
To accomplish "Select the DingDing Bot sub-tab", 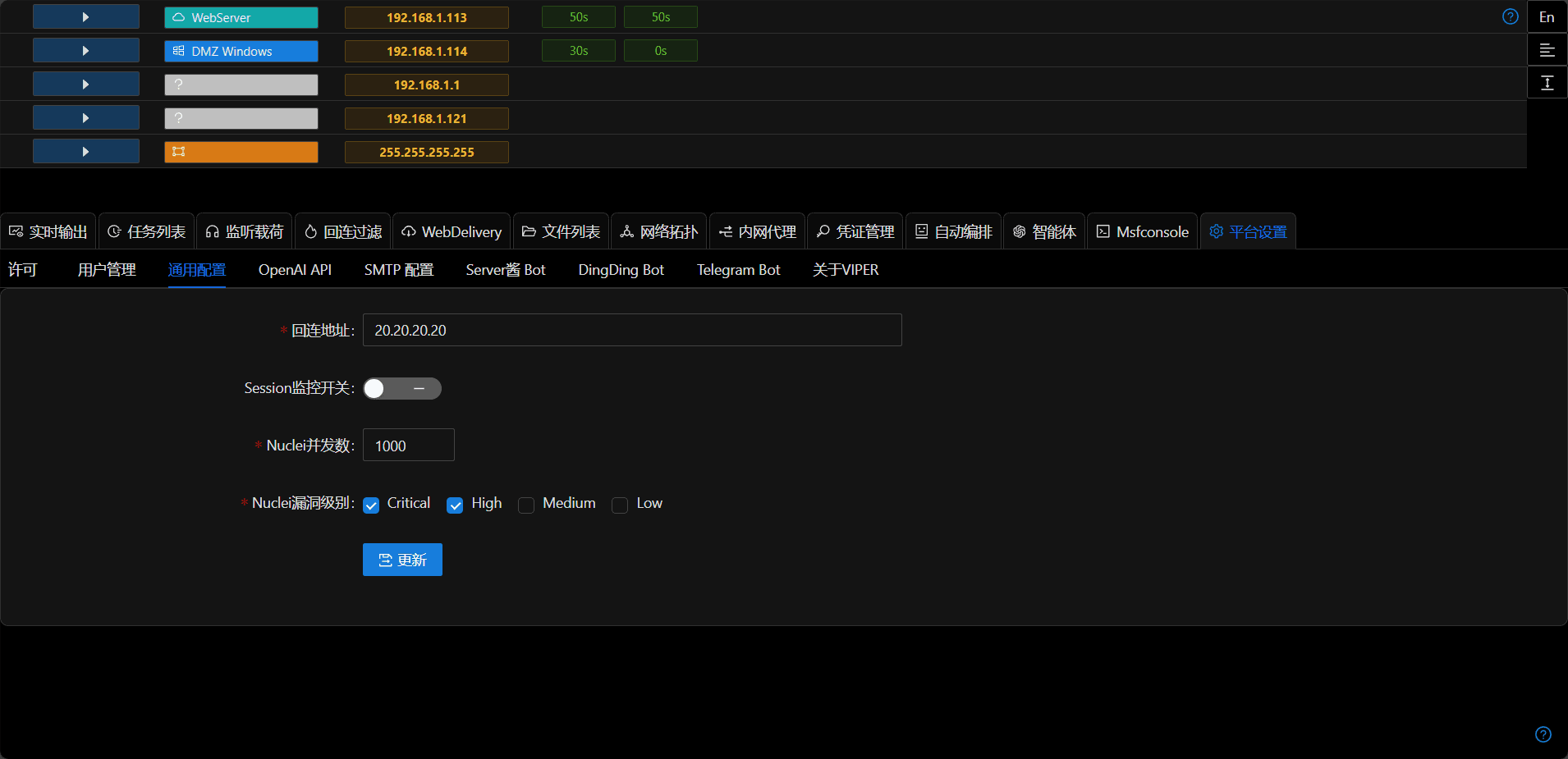I will click(x=621, y=270).
